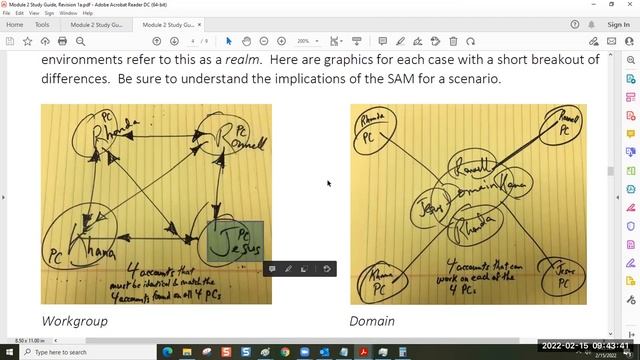This screenshot has width=640, height=360.
Task: Open the help question mark icon
Action: [x=575, y=24]
